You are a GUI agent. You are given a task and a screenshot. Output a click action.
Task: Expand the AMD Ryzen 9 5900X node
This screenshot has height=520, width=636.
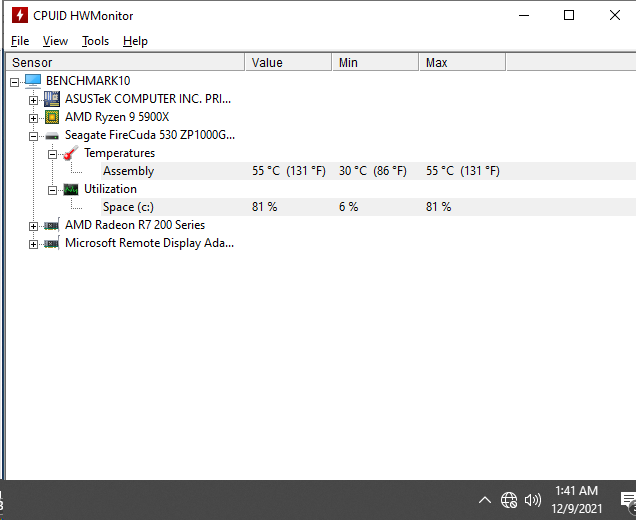tap(34, 118)
